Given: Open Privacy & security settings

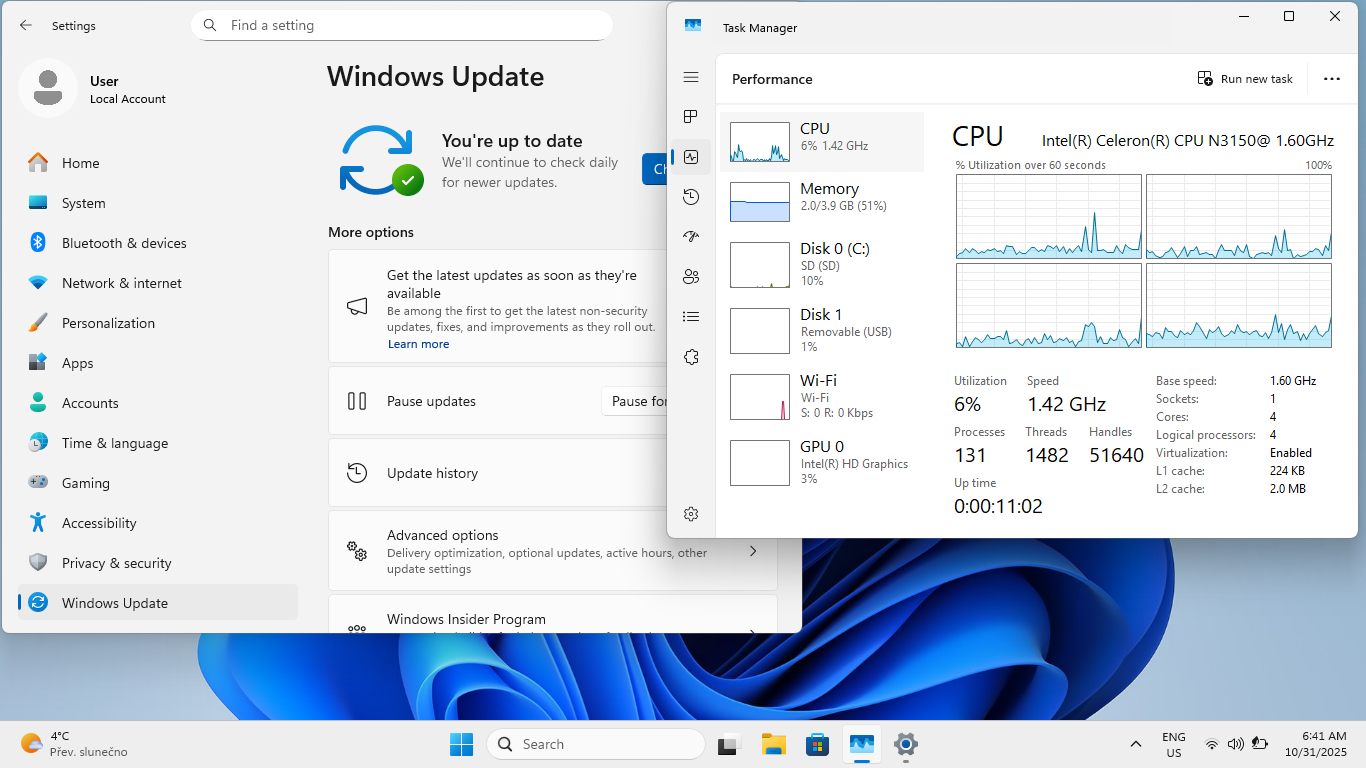Looking at the screenshot, I should click(x=158, y=563).
